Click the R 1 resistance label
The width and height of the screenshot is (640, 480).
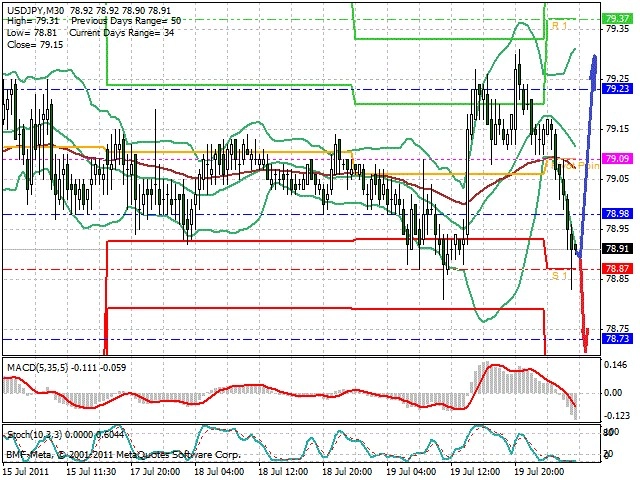[x=560, y=26]
